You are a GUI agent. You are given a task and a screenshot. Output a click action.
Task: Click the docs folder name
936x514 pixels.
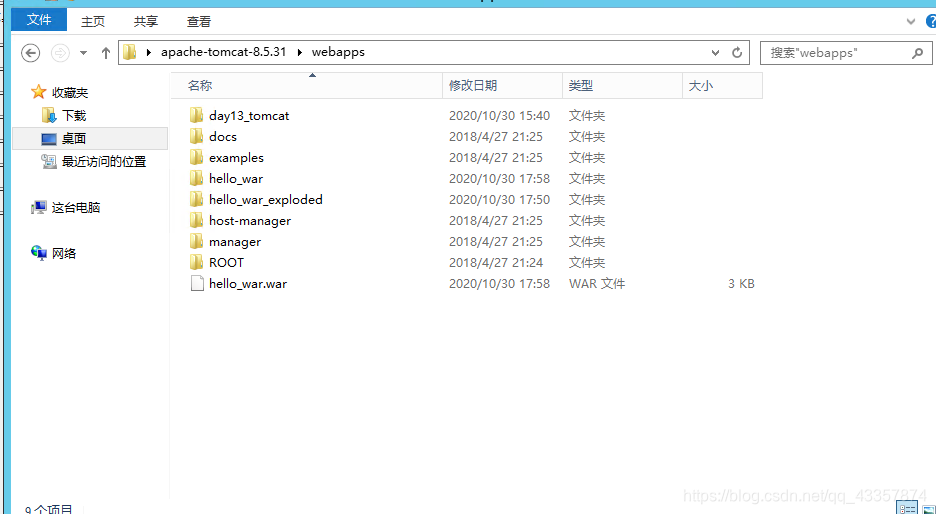click(223, 137)
